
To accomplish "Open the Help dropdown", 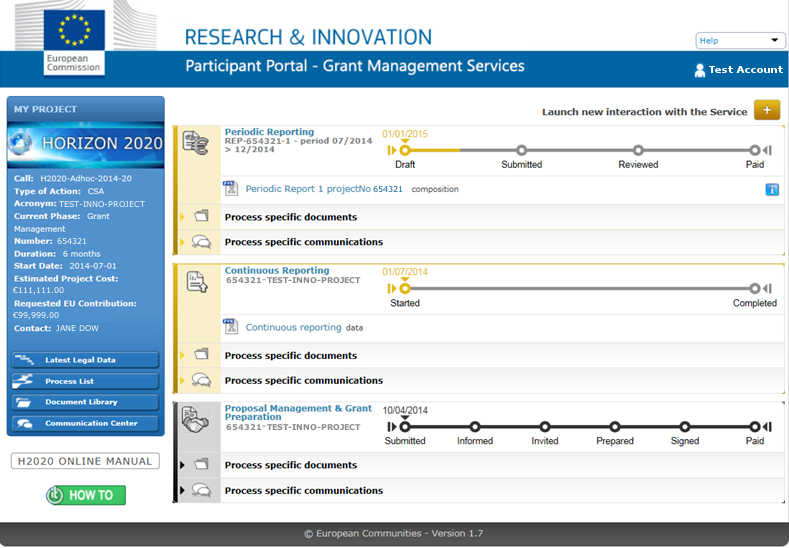I will coord(740,41).
